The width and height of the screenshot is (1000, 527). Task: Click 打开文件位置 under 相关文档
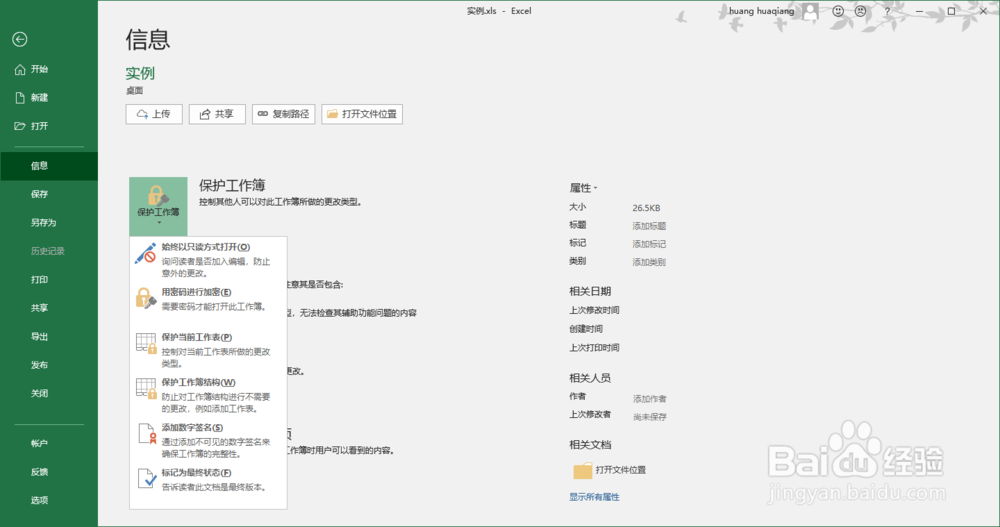point(621,470)
